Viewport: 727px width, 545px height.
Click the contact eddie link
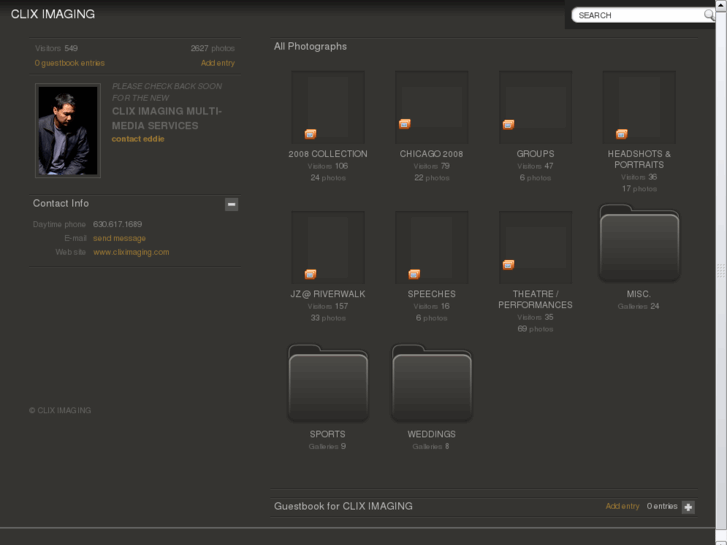point(138,139)
